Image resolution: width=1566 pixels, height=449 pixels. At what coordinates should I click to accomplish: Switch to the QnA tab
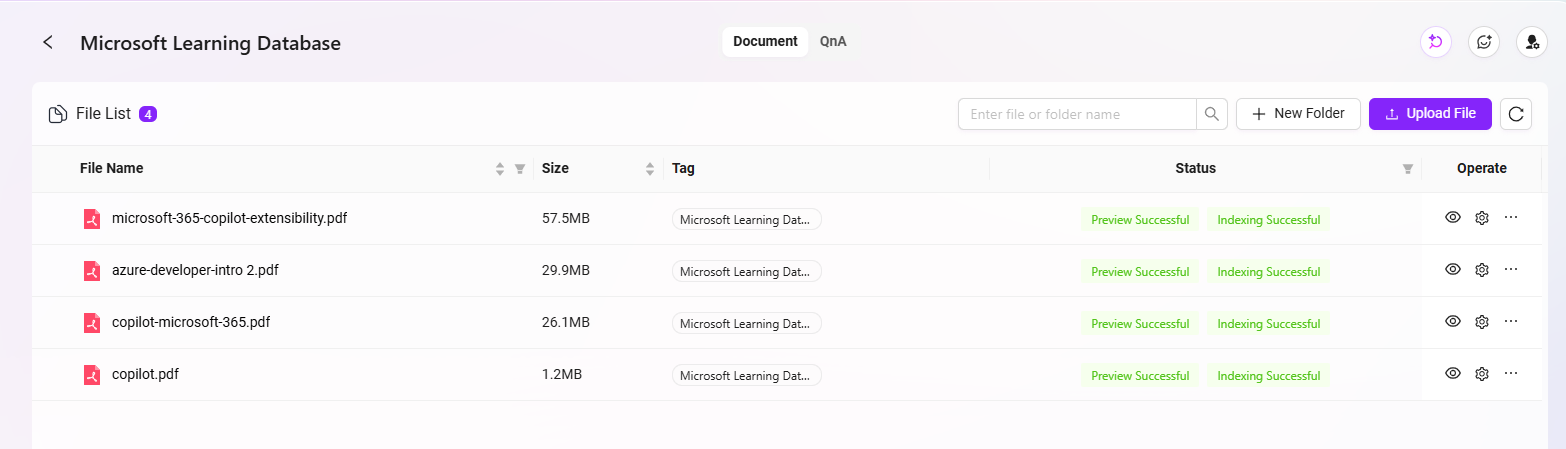[x=834, y=41]
